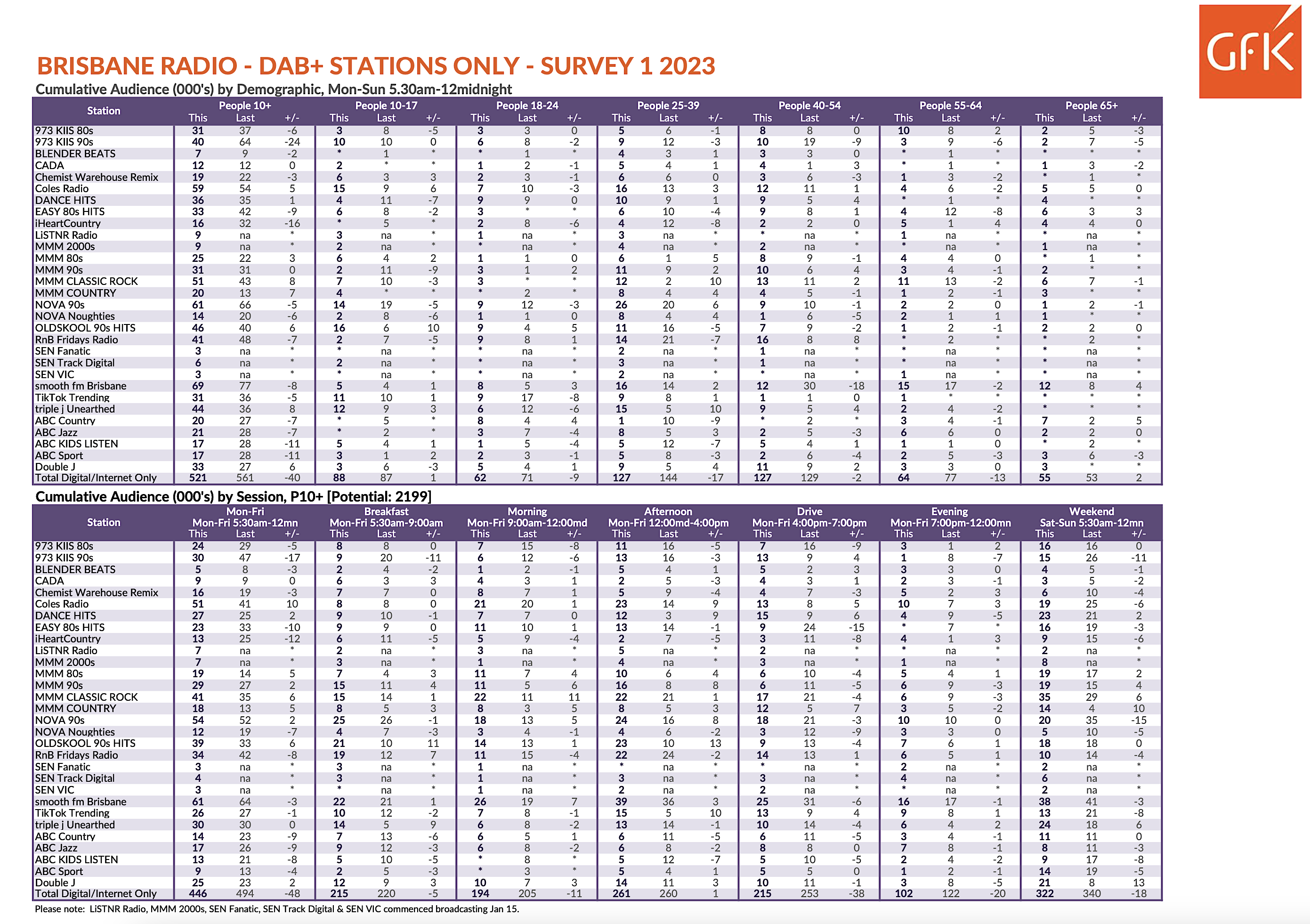Select RnB Fridays Radio in demographic table
The width and height of the screenshot is (1310, 924).
597,340
